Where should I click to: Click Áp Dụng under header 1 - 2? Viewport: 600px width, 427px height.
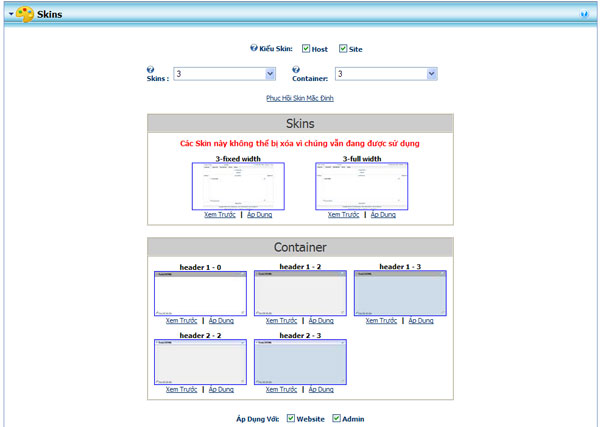click(321, 321)
